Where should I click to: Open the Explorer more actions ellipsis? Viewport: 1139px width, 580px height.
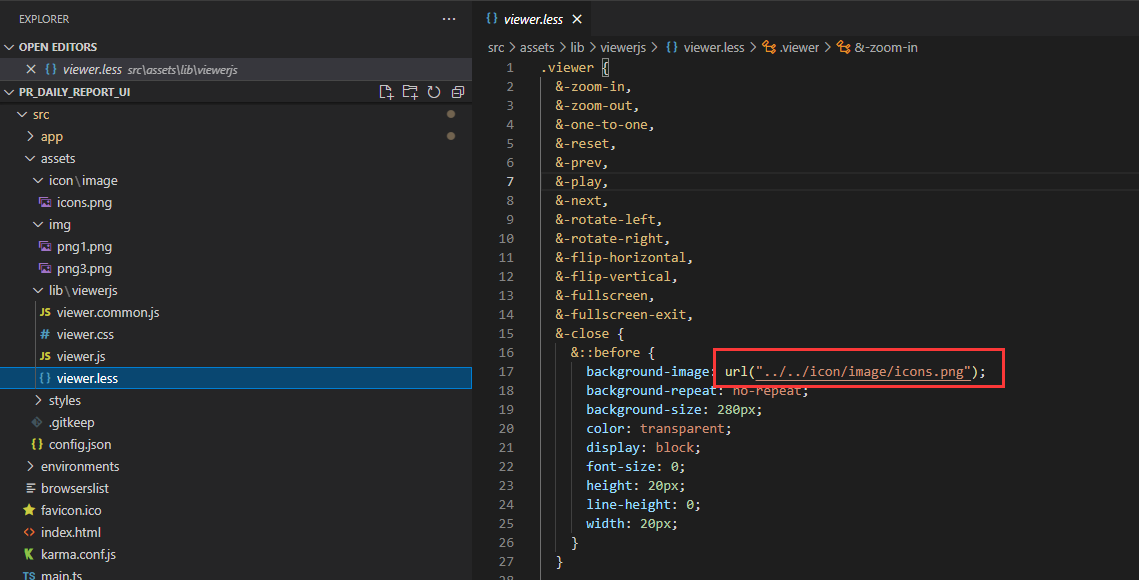pyautogui.click(x=449, y=19)
